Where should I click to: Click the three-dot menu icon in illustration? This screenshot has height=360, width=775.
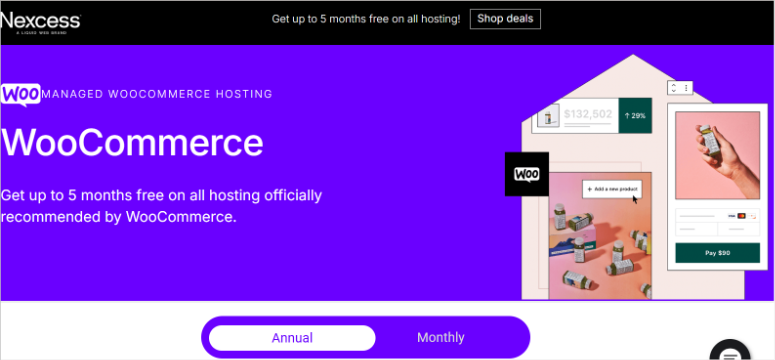pos(686,88)
